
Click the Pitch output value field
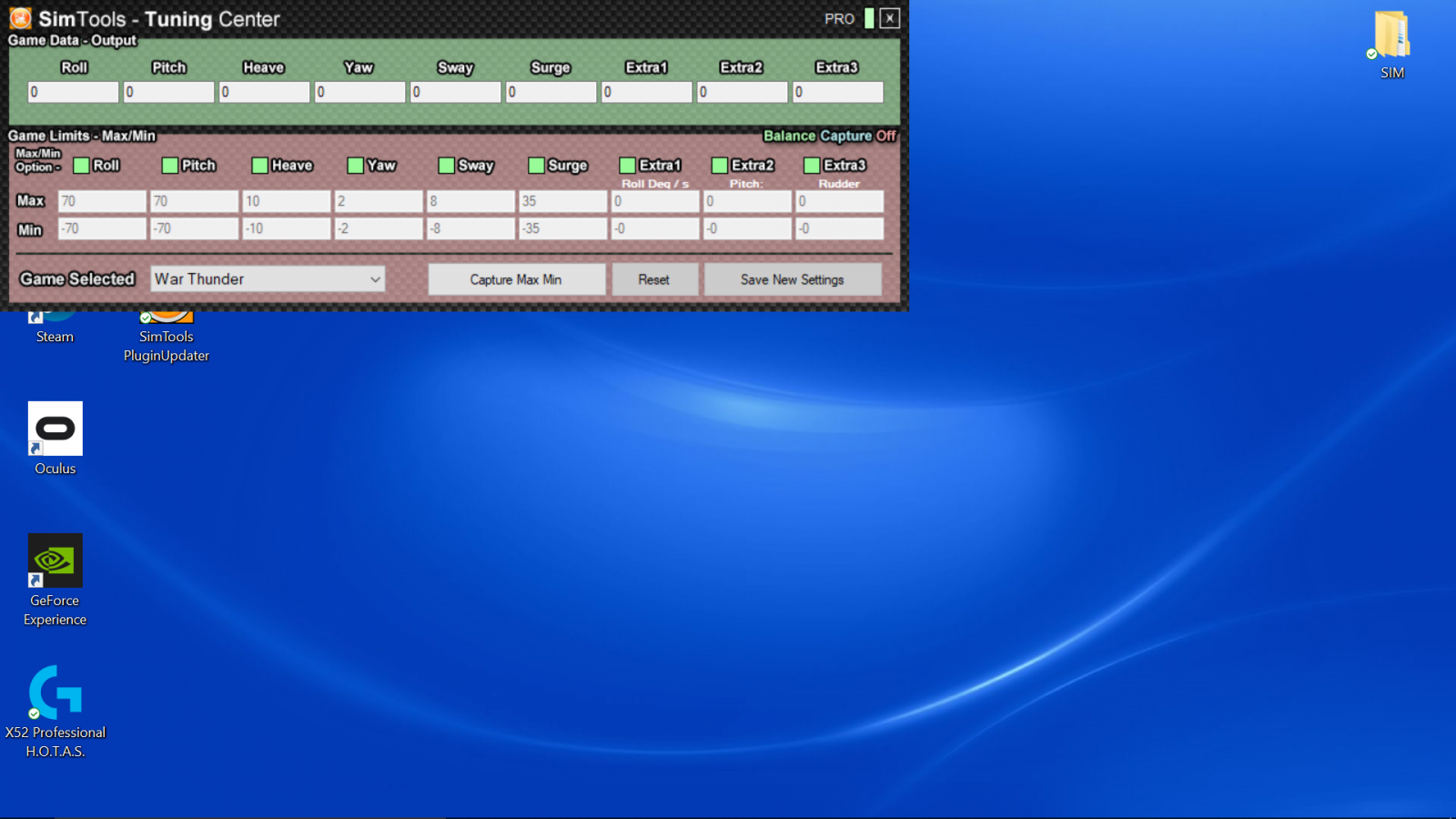pos(169,92)
